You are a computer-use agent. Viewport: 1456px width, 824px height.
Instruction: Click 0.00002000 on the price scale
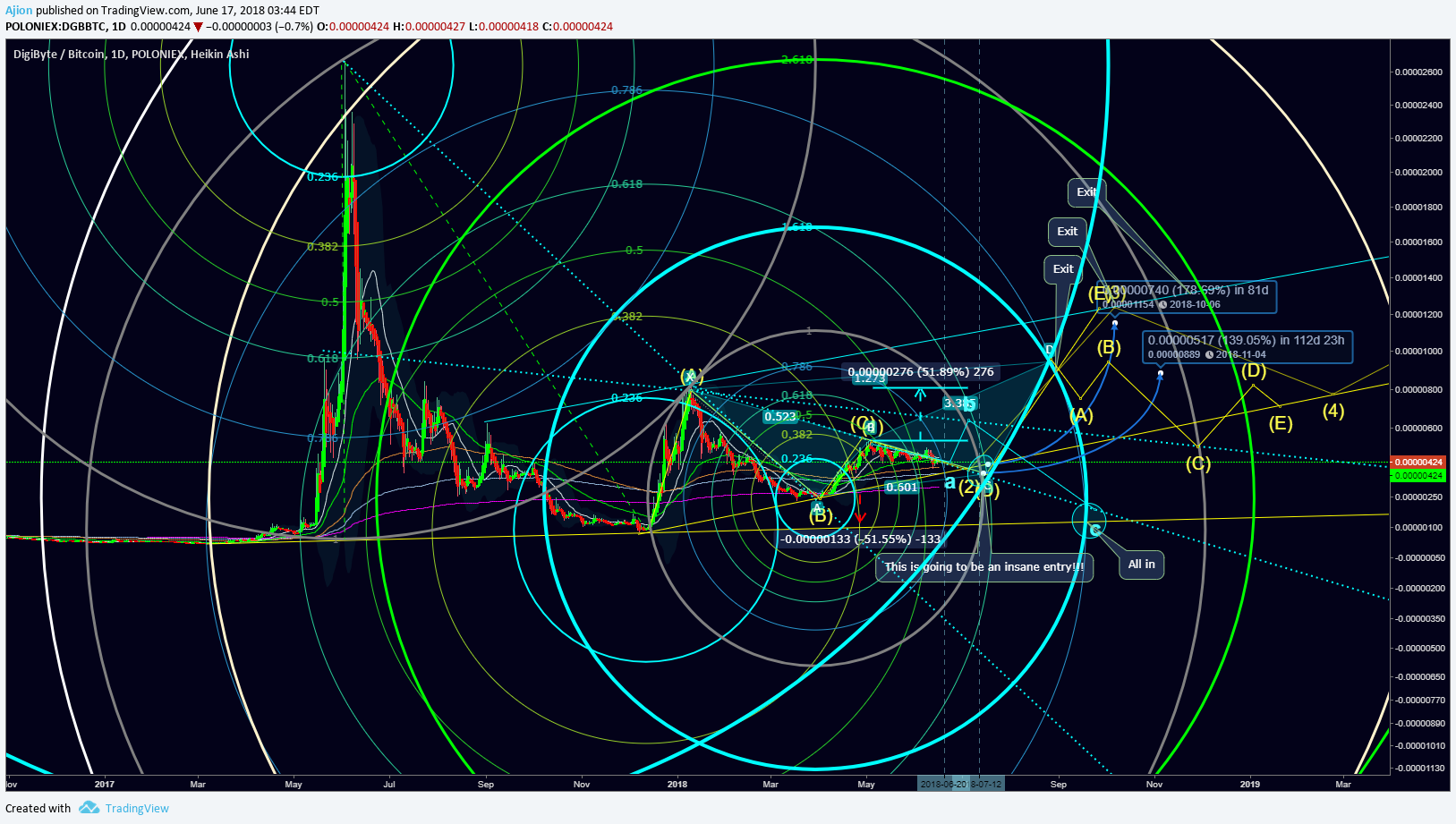click(x=1418, y=173)
